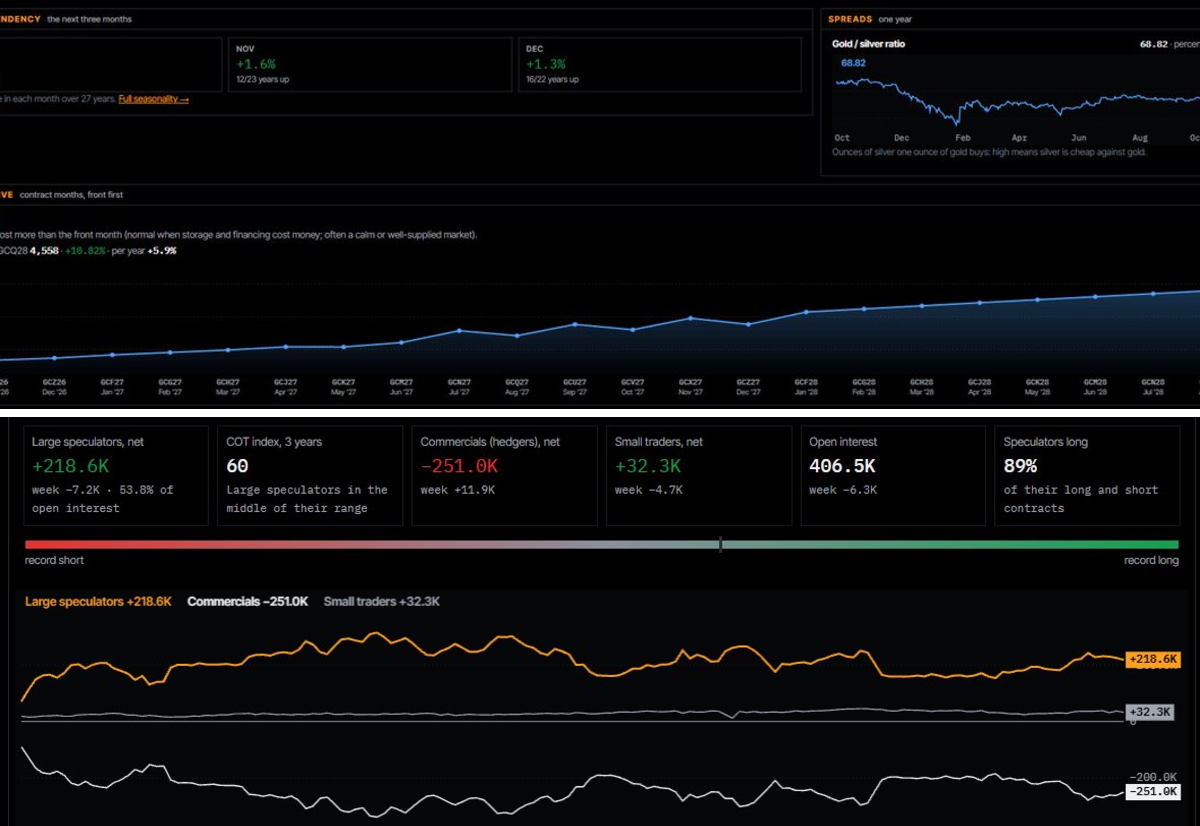Screen dimensions: 1200x826
Task: Open the 'Open interest' 406.5K card
Action: coord(892,475)
